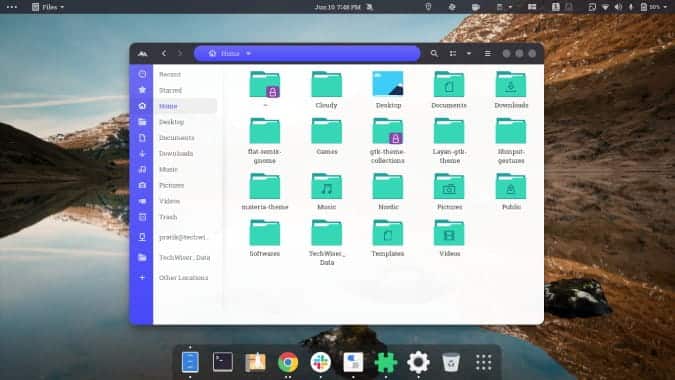
Task: Open pratik@techwi... network location in sidebar
Action: pos(183,237)
